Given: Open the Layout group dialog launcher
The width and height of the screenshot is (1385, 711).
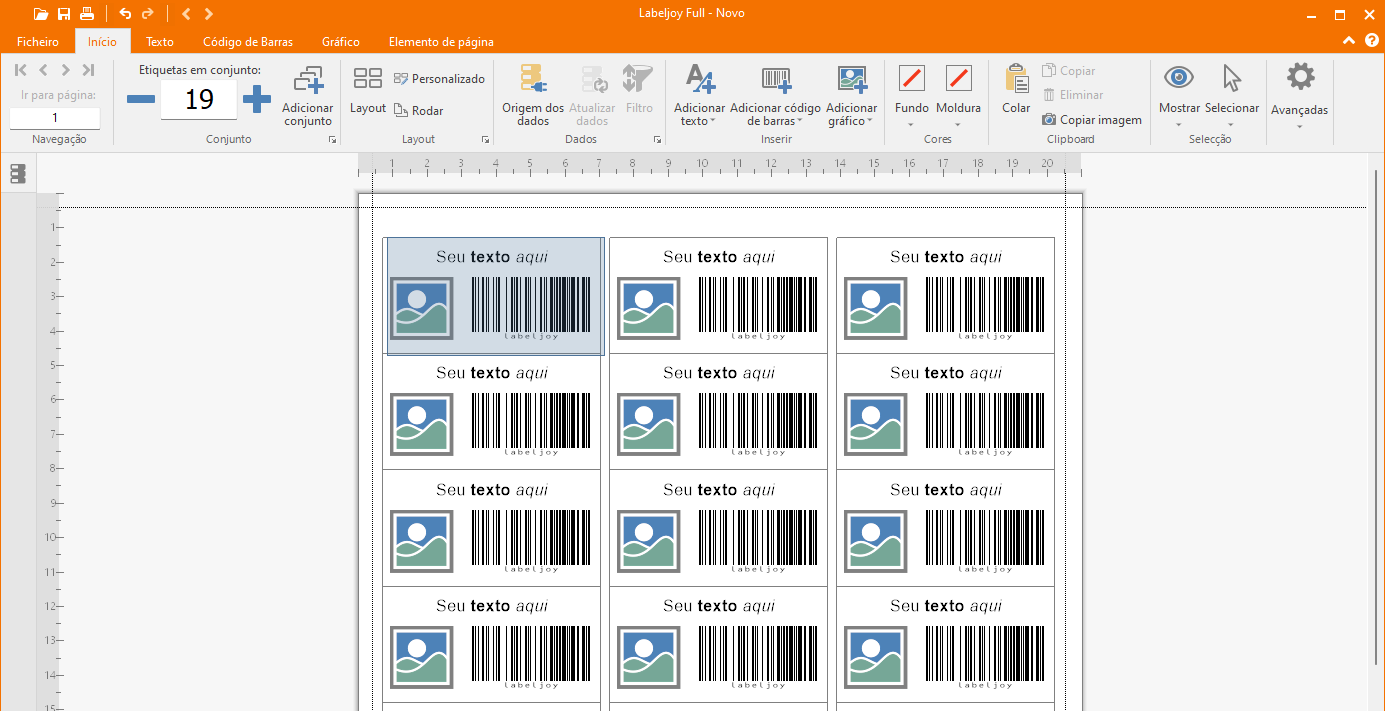Looking at the screenshot, I should coord(486,140).
